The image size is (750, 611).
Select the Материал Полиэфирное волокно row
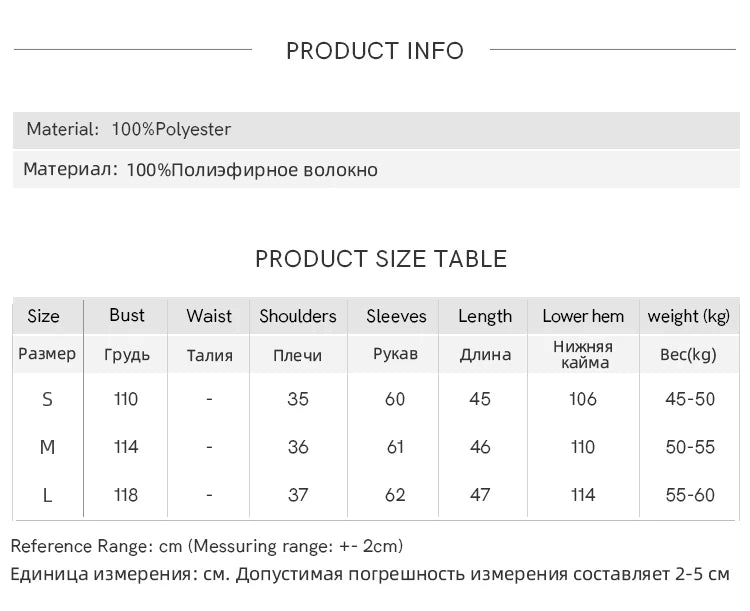tap(376, 169)
